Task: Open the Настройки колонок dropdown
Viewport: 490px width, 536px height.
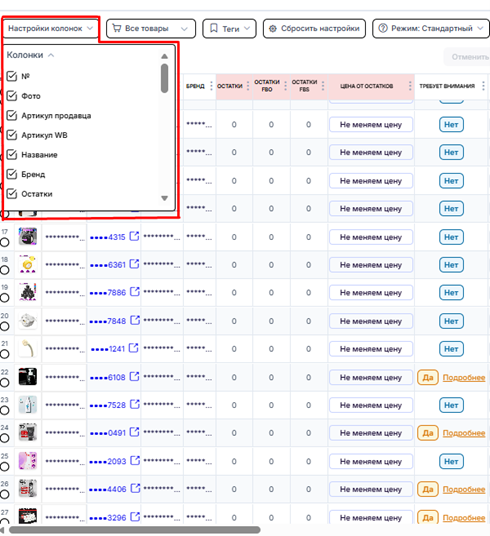Action: click(x=51, y=28)
